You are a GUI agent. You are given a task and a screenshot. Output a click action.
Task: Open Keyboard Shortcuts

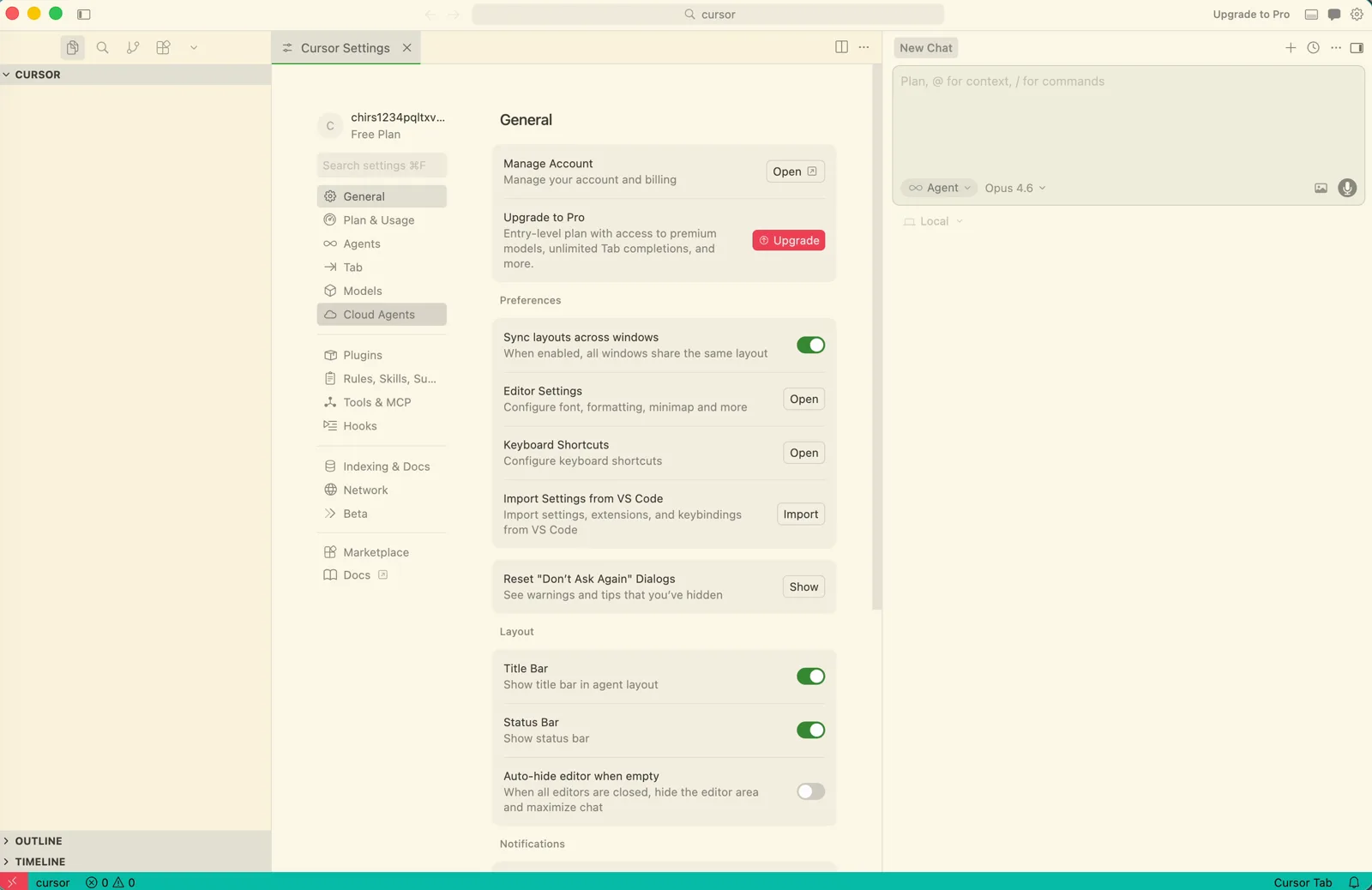[x=803, y=453]
